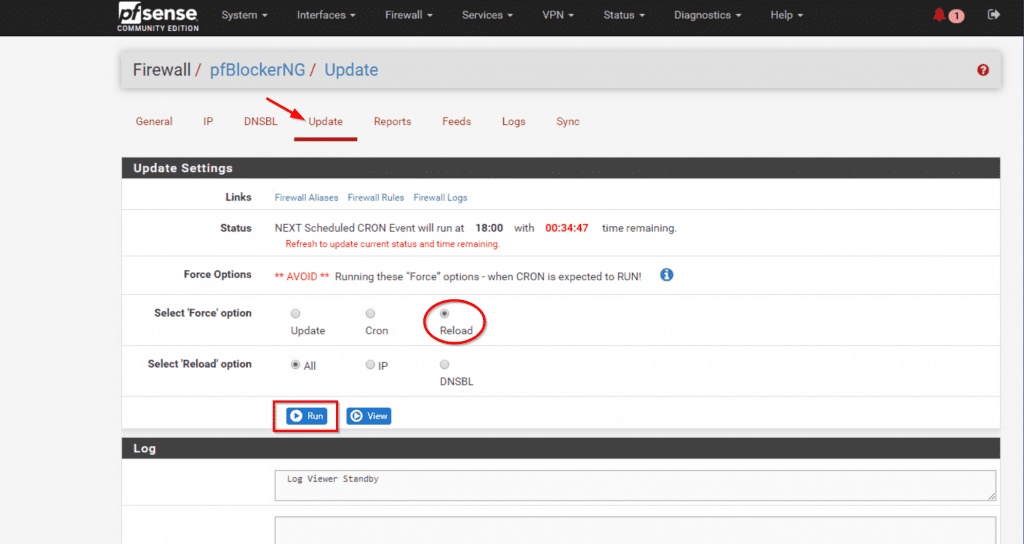Click the empty lower log text area

pyautogui.click(x=635, y=530)
